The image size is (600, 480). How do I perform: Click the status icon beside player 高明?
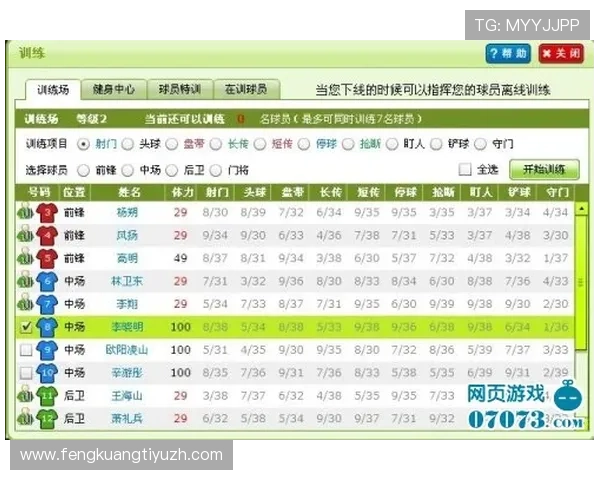pos(26,257)
